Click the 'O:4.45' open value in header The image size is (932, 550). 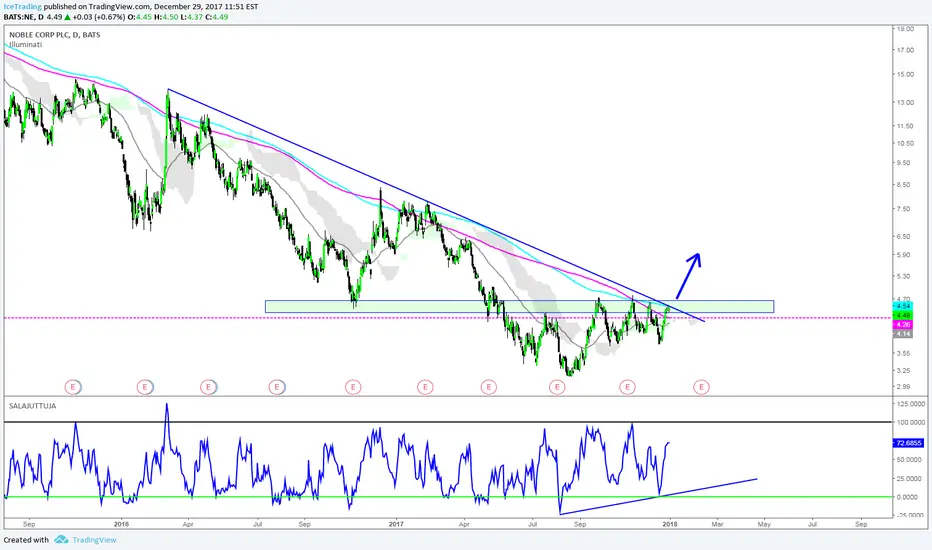140,17
